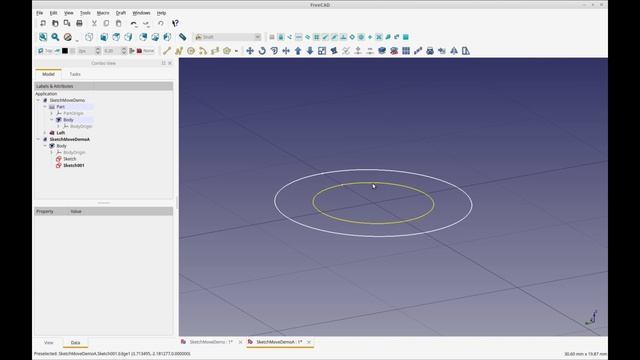Create a new document with toolbar icon
Image resolution: width=640 pixels, height=360 pixels.
[43, 23]
